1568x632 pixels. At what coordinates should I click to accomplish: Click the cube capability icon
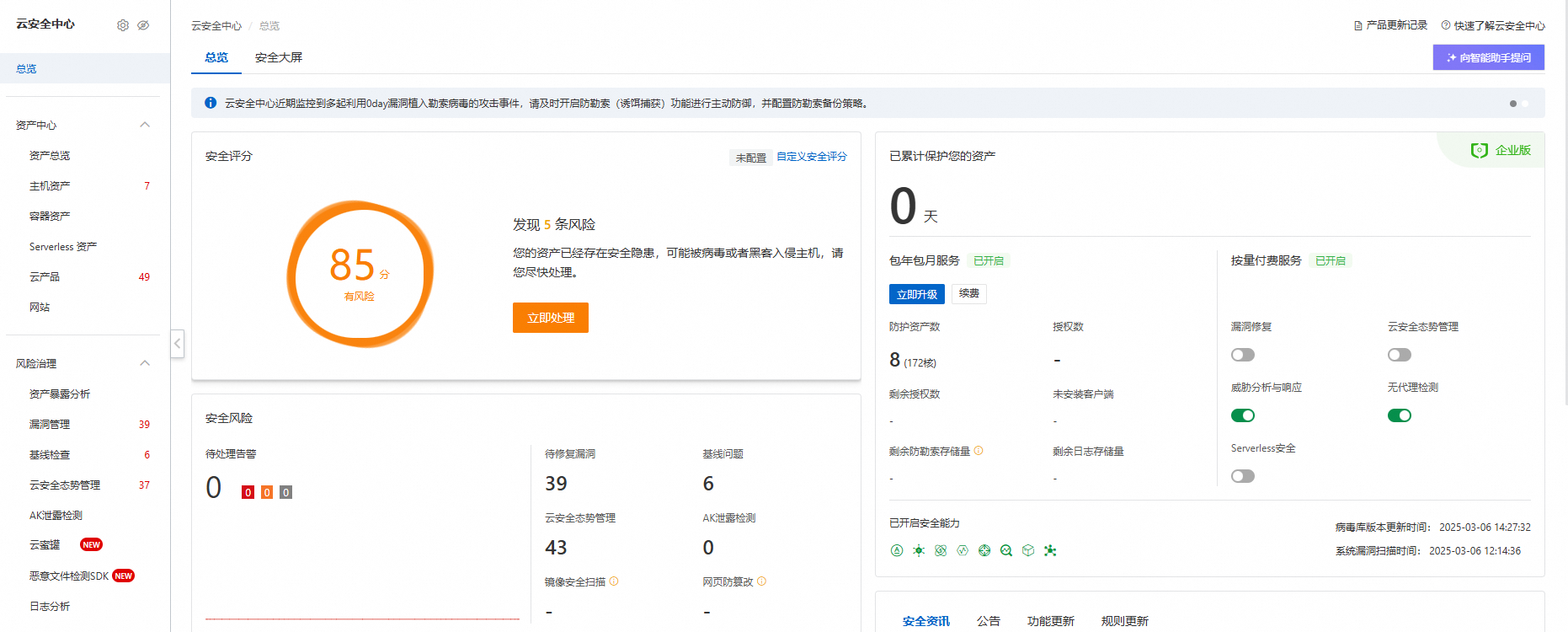(x=1028, y=550)
